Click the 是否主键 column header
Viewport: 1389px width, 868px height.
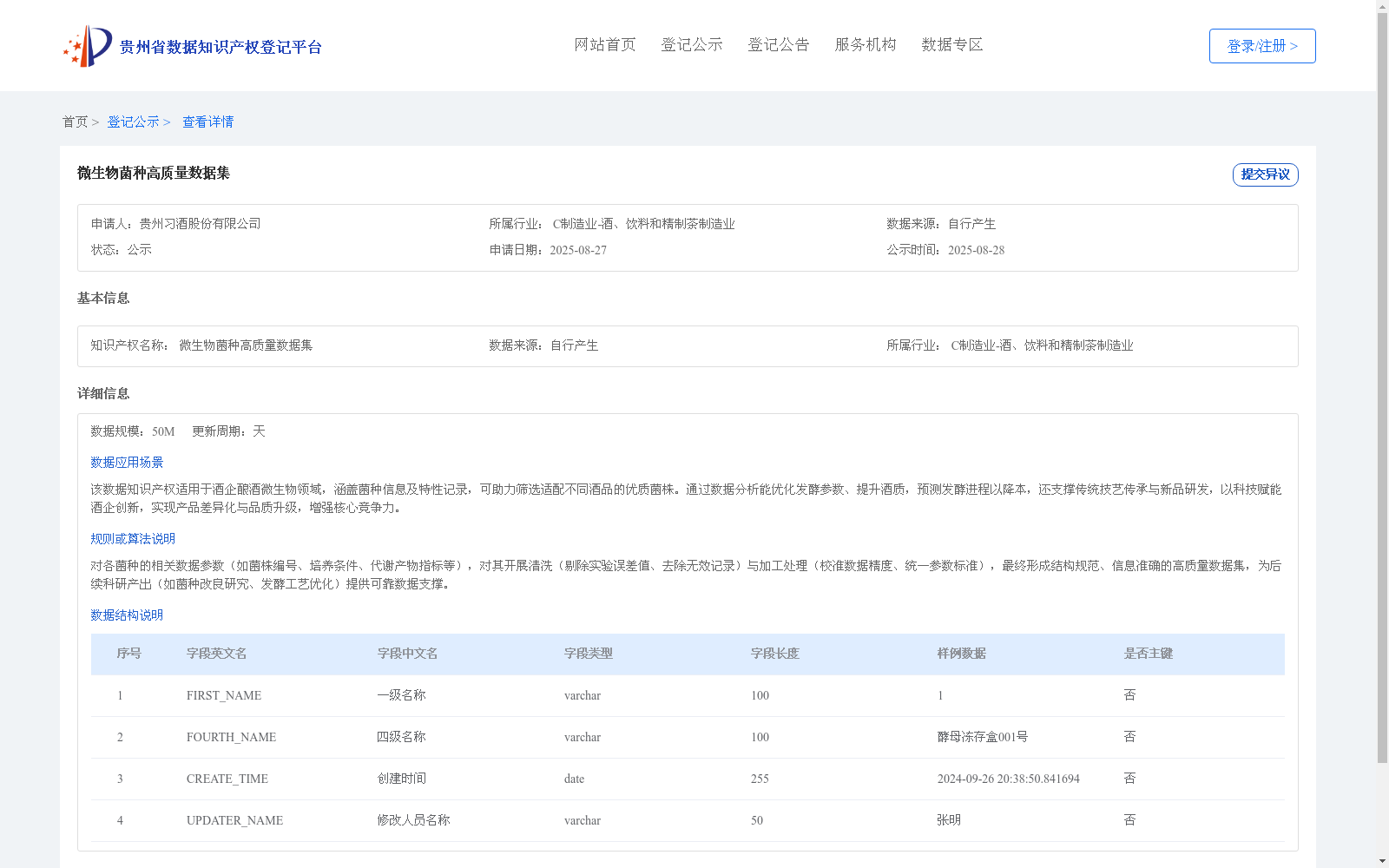click(x=1149, y=654)
